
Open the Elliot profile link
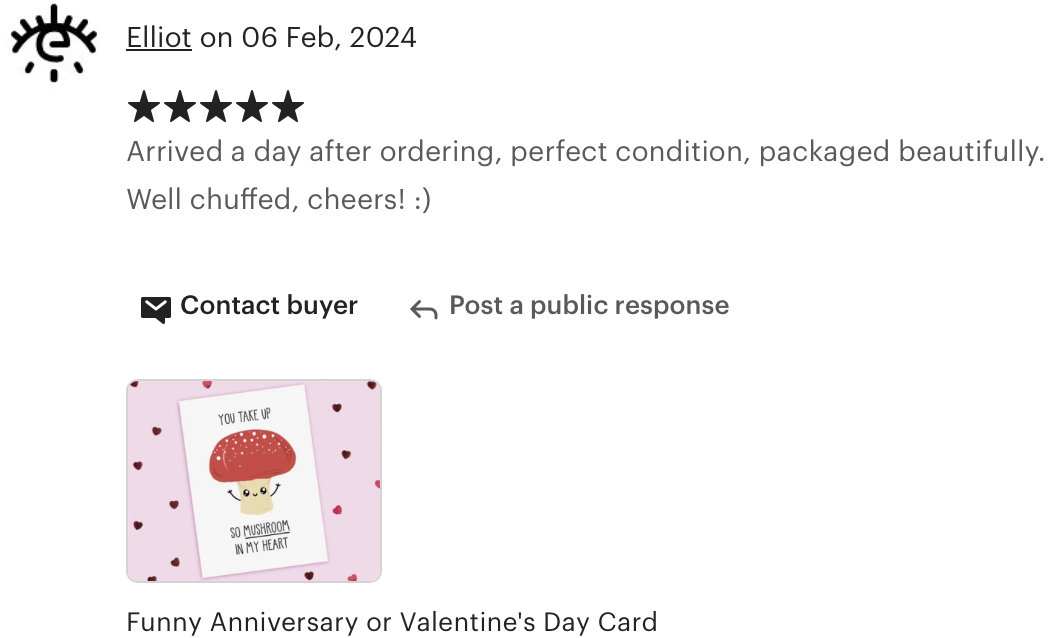tap(159, 37)
